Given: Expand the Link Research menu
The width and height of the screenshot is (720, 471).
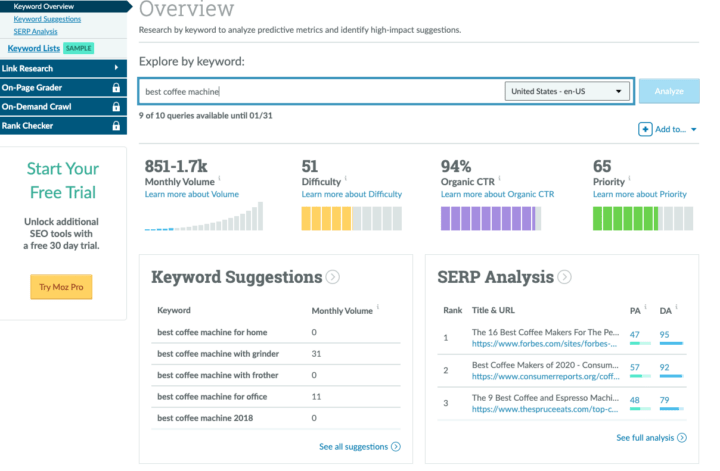Looking at the screenshot, I should (63, 68).
